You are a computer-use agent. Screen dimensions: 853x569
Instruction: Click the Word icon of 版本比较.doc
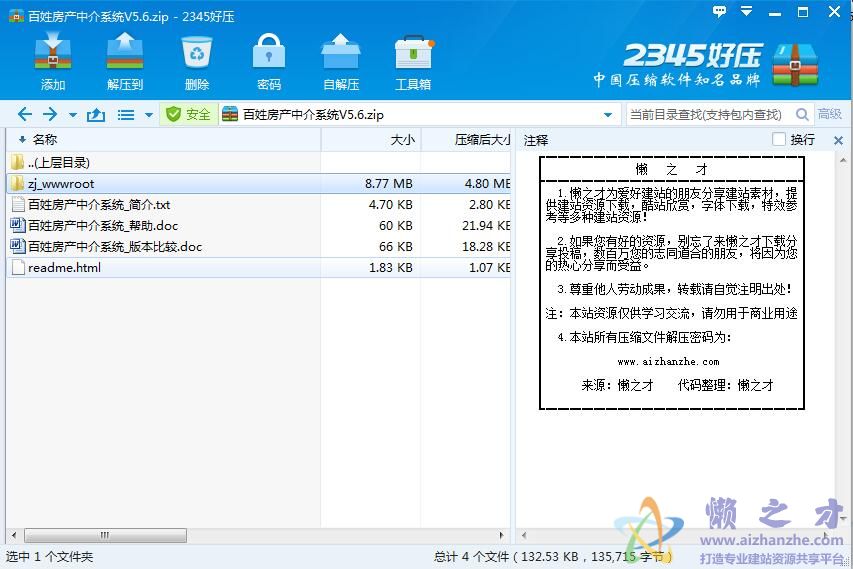pos(17,246)
